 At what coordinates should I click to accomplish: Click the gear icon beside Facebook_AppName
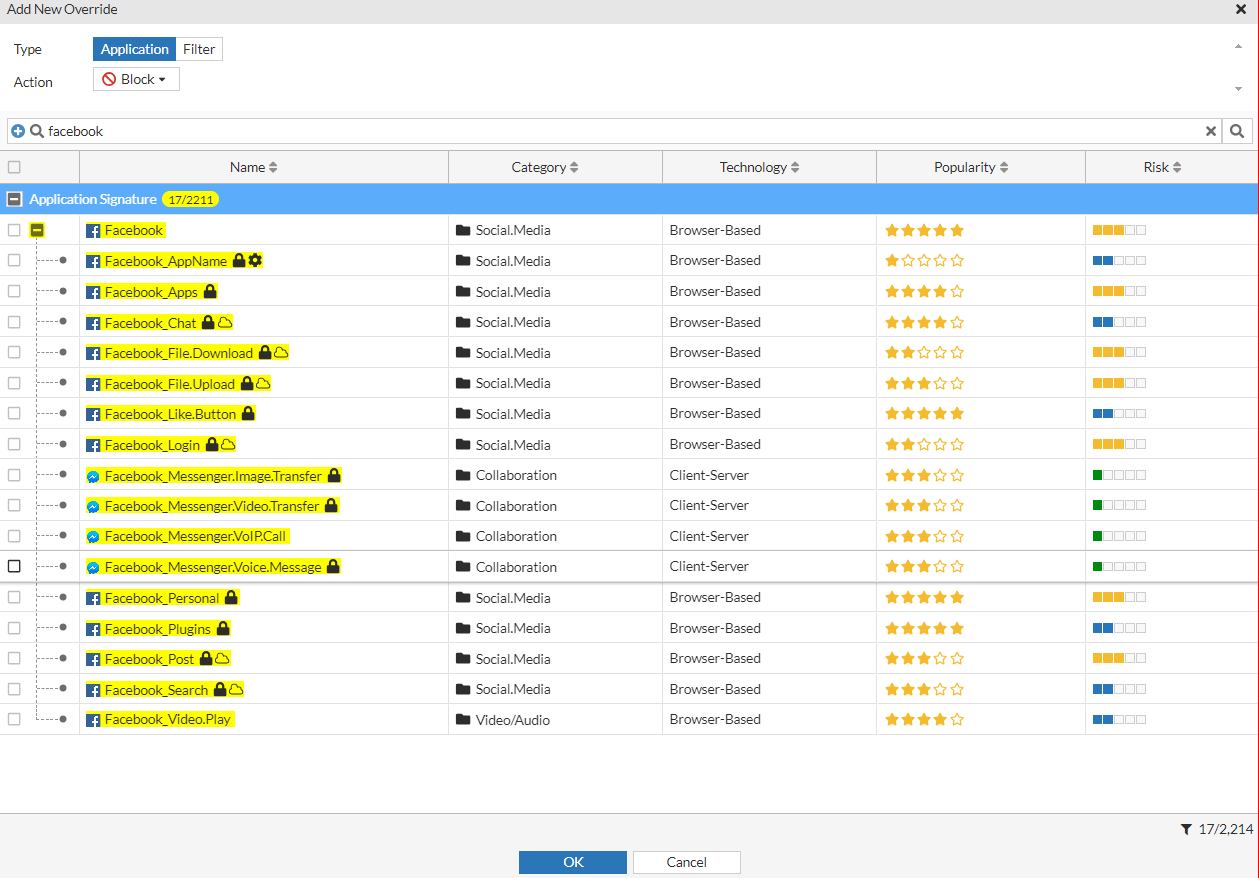255,261
